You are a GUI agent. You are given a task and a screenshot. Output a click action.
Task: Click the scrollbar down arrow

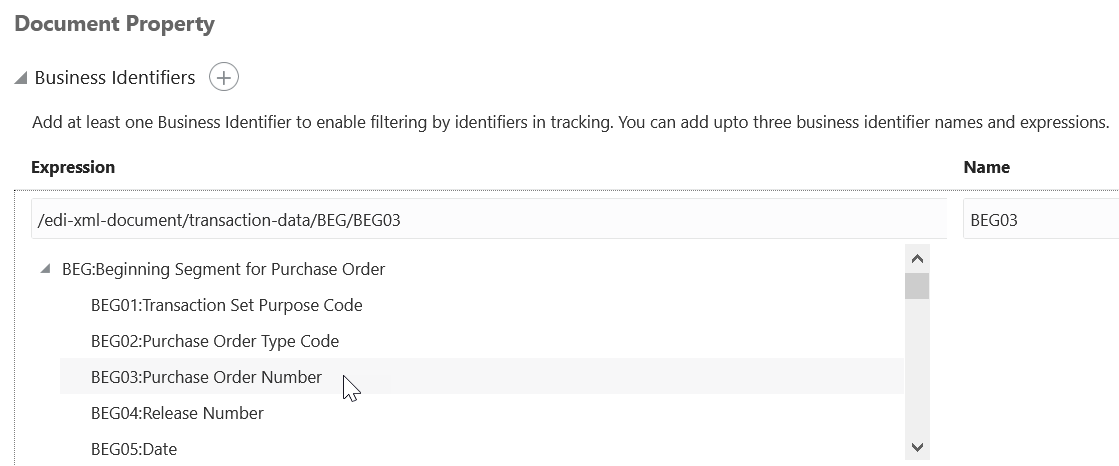pos(917,447)
